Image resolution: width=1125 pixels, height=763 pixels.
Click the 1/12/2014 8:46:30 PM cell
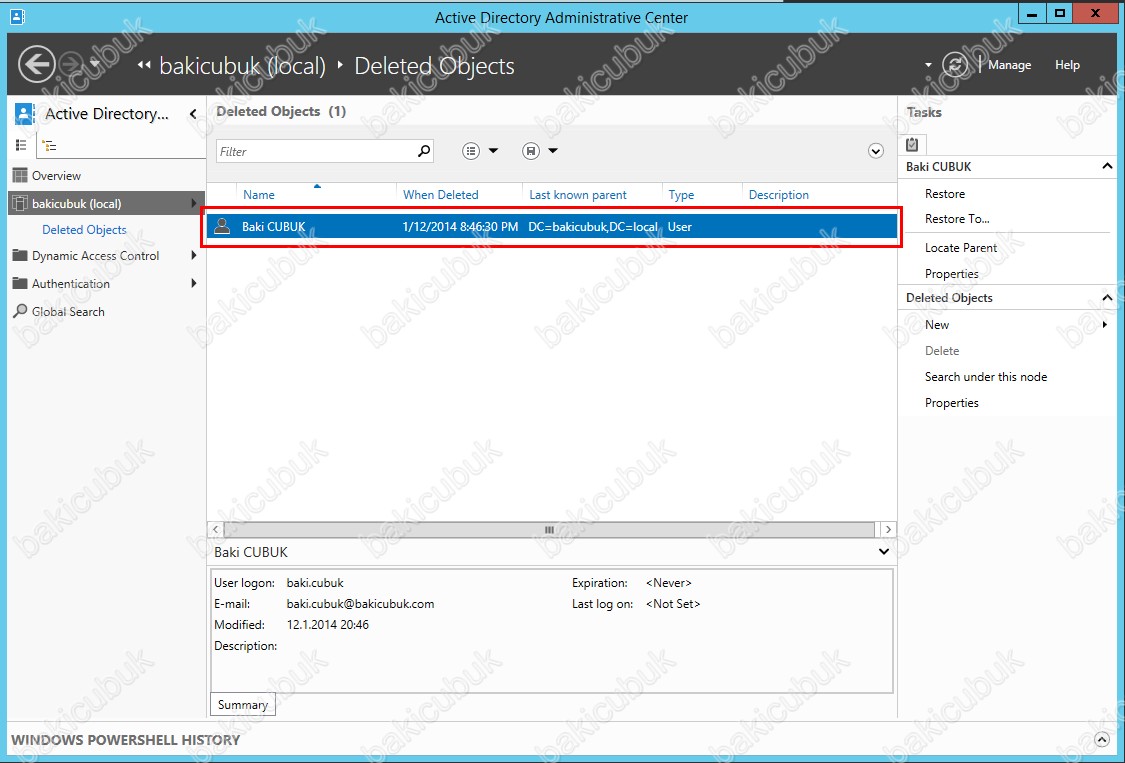pos(460,227)
